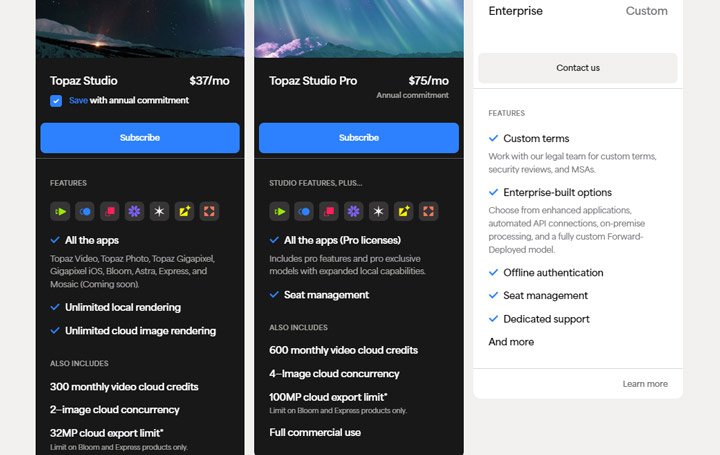Click the green play app icon in the Topaz Studio Pro card
Viewport: 720px width, 455px height.
279,212
